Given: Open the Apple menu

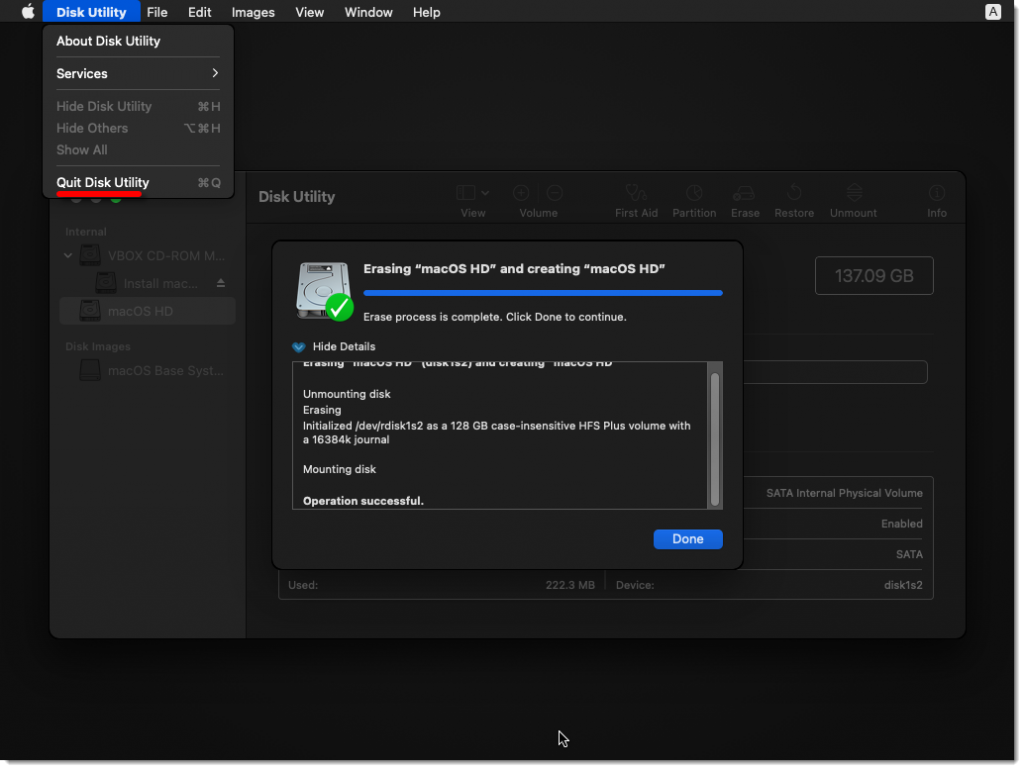Looking at the screenshot, I should (x=27, y=12).
